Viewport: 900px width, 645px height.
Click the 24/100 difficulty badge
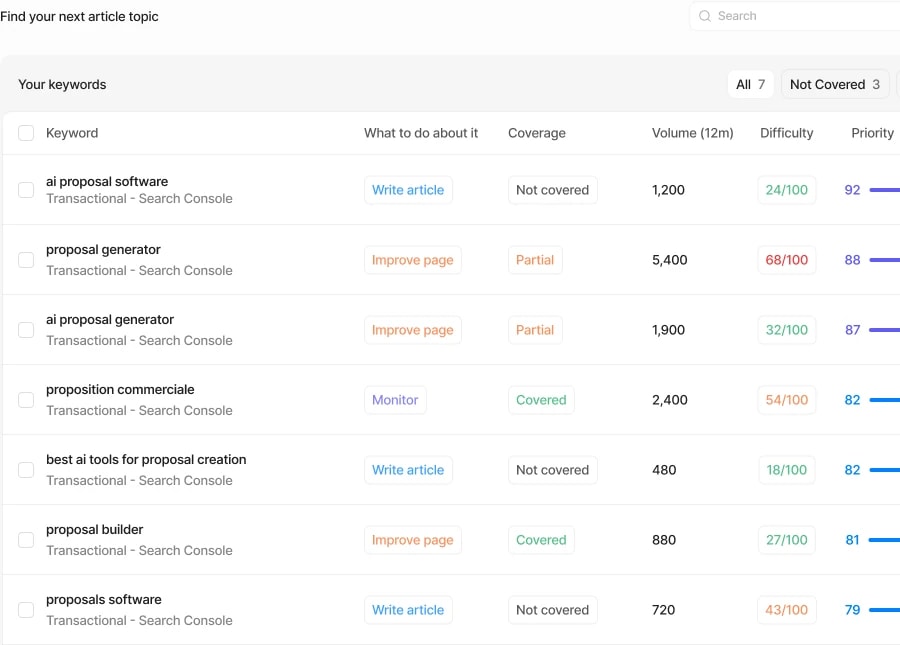tap(786, 190)
